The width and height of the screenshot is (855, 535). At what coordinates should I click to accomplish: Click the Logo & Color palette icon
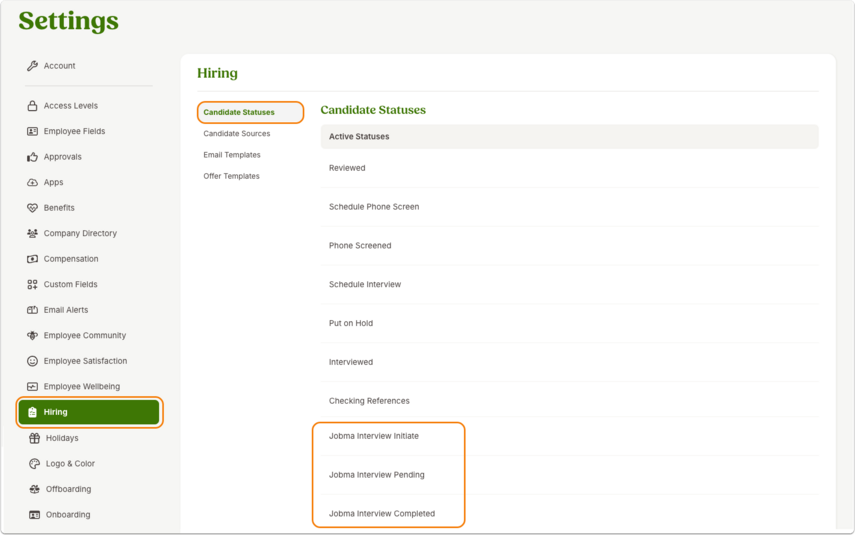(x=34, y=464)
